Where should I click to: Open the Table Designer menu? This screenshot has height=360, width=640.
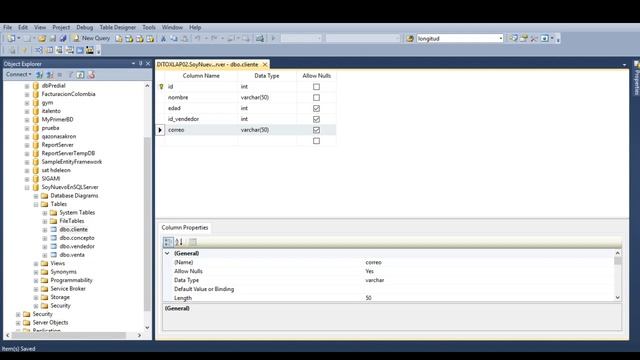pos(118,27)
